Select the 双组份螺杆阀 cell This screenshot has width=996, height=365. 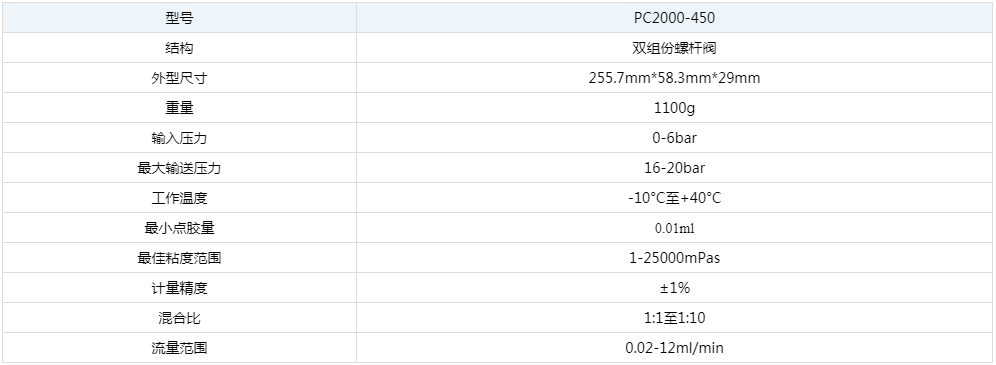[x=675, y=48]
